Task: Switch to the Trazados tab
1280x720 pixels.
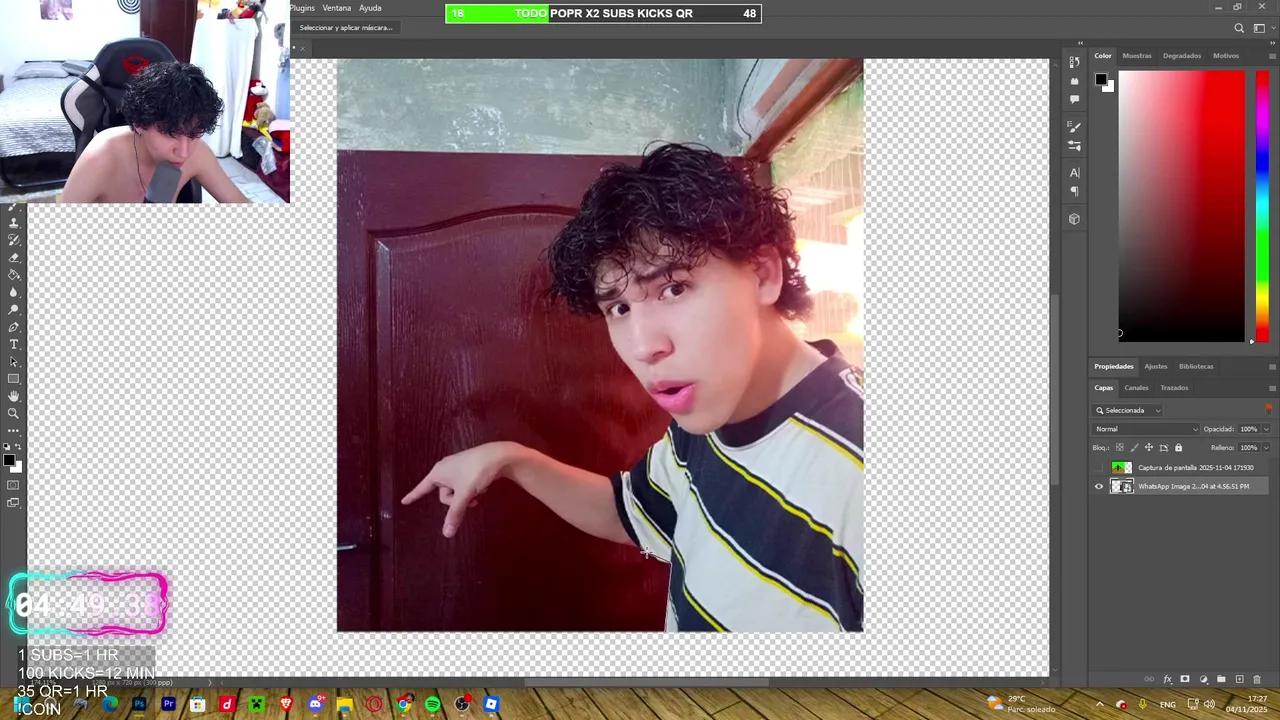Action: pos(1174,388)
